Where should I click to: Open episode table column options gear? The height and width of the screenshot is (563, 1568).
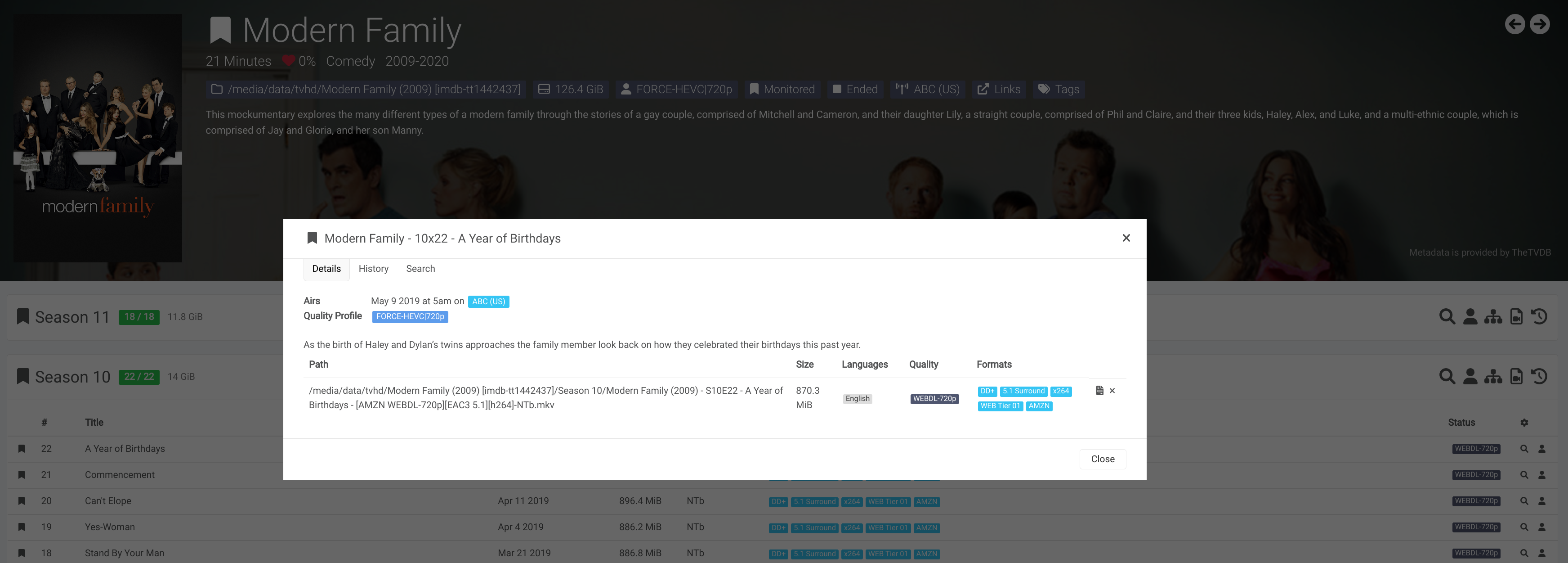(x=1525, y=422)
